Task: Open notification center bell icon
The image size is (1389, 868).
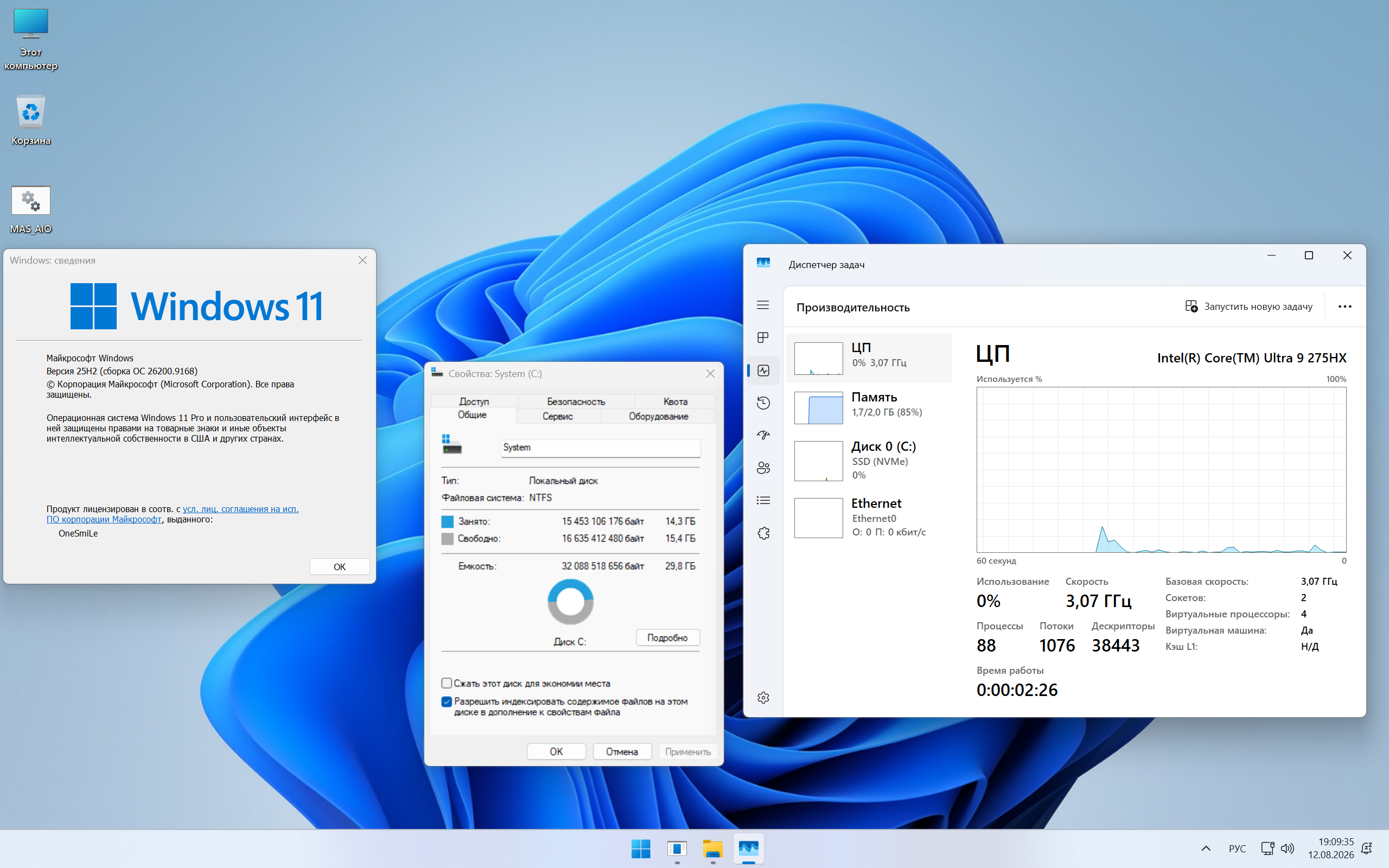Action: coord(1367,848)
